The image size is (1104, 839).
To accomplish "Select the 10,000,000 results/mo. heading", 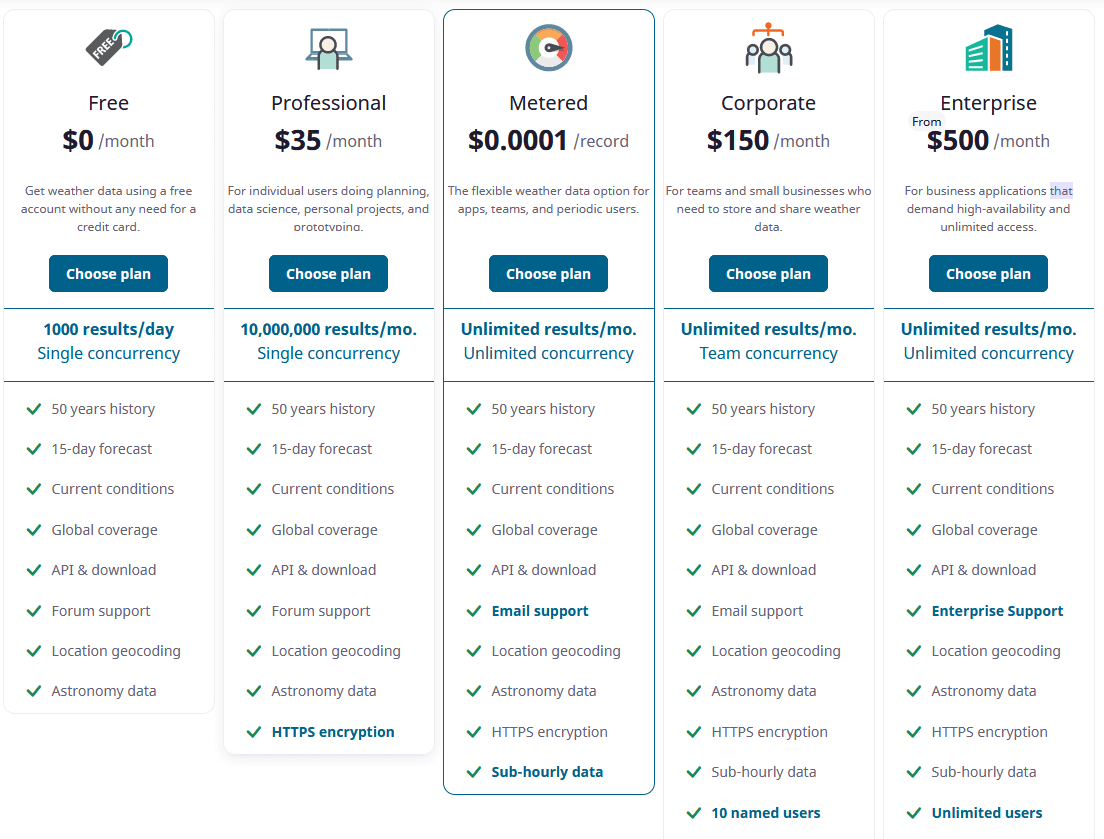I will click(x=328, y=329).
